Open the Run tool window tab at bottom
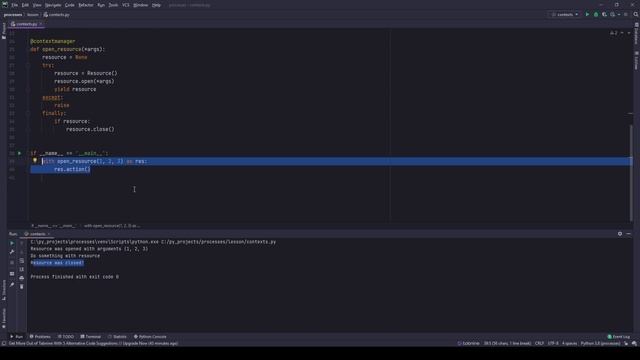640x360 pixels. [16, 337]
